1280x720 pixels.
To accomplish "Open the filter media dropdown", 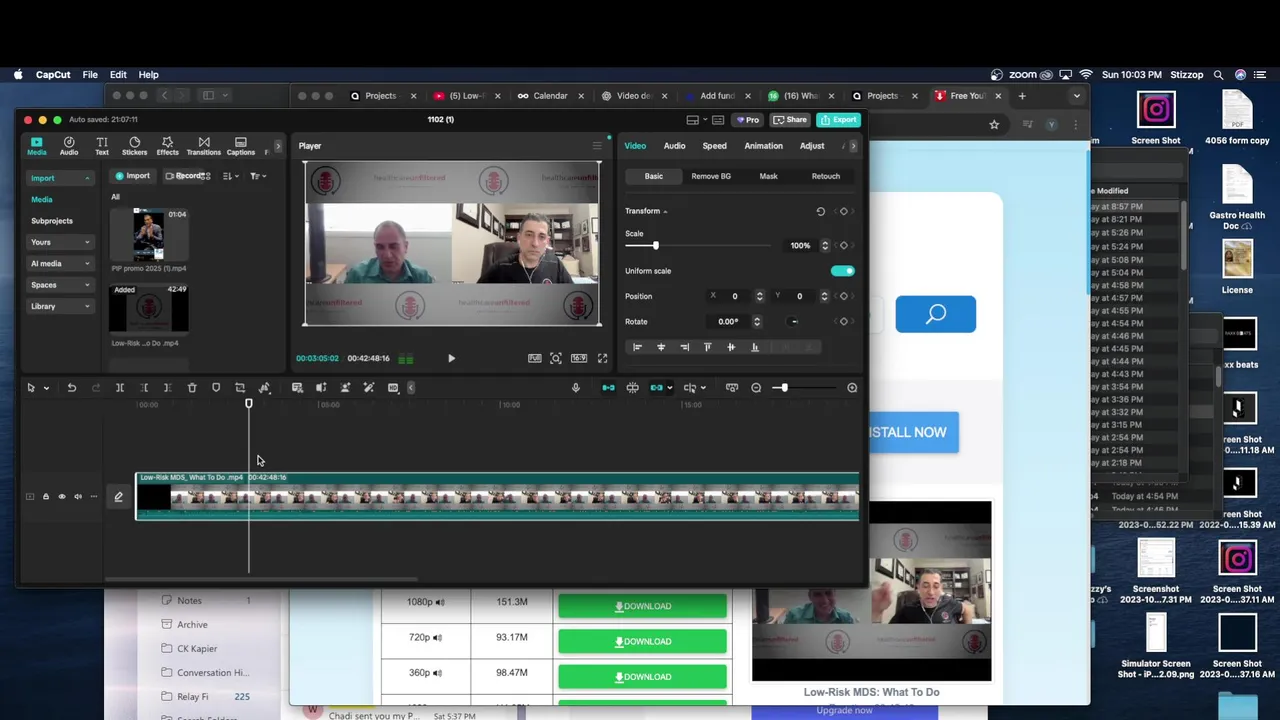I will tap(258, 176).
